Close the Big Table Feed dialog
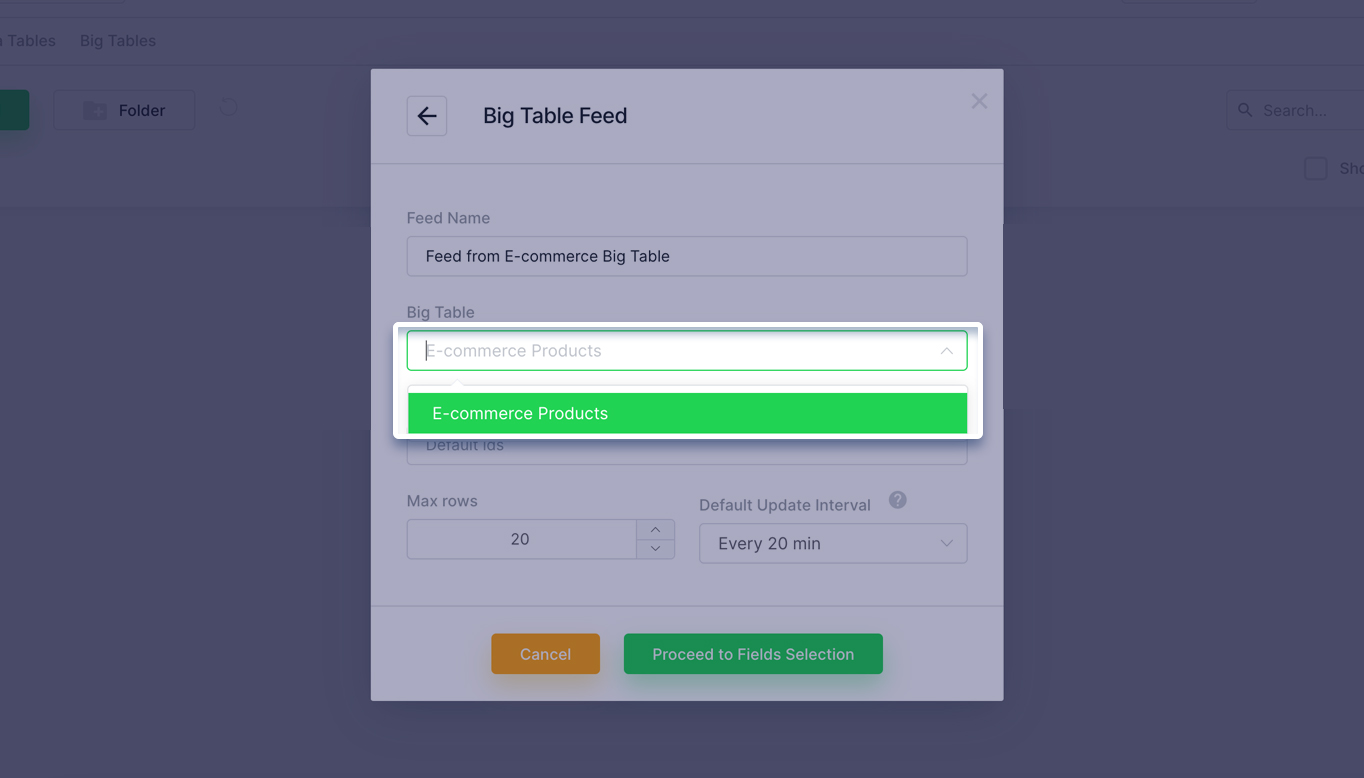The height and width of the screenshot is (778, 1364). [x=979, y=101]
